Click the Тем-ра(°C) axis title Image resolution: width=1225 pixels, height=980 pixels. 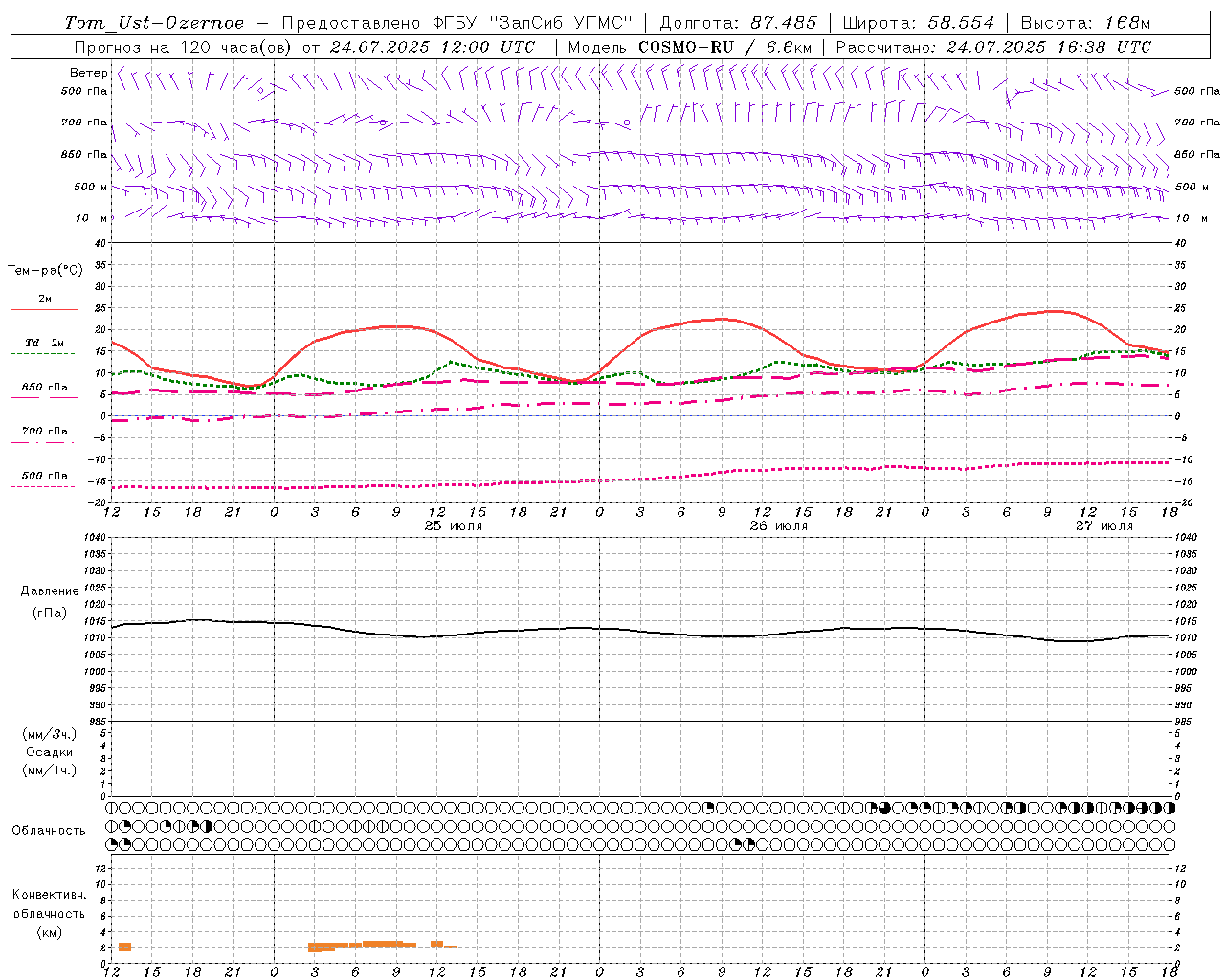point(45,271)
